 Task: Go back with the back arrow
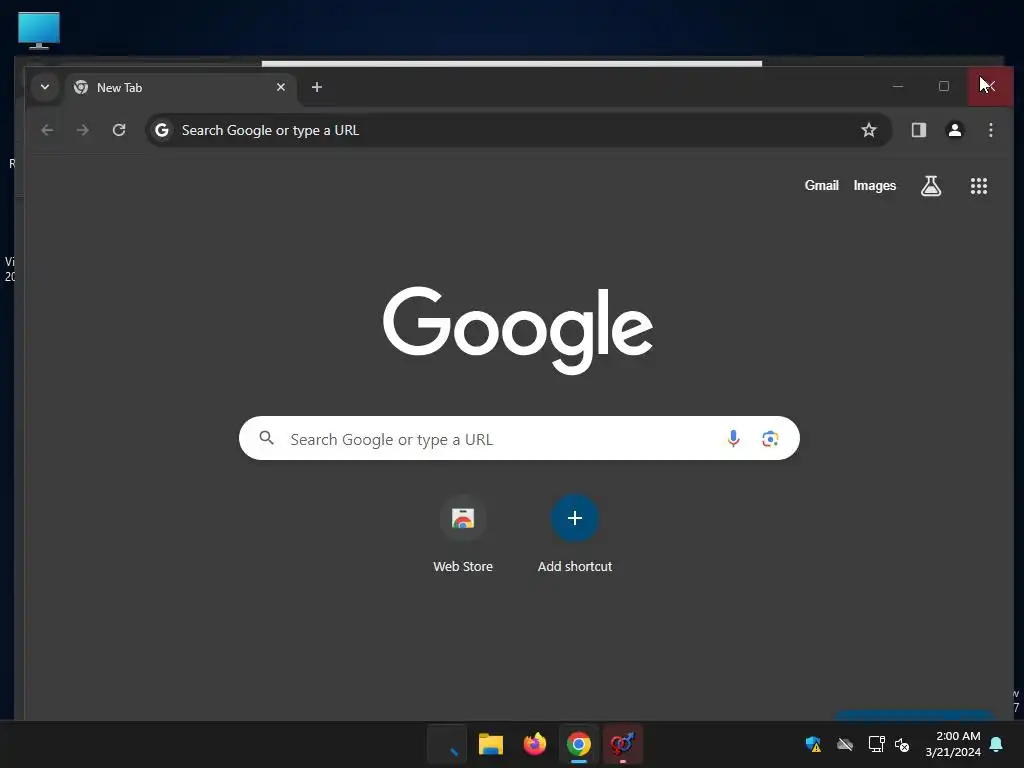[x=47, y=130]
